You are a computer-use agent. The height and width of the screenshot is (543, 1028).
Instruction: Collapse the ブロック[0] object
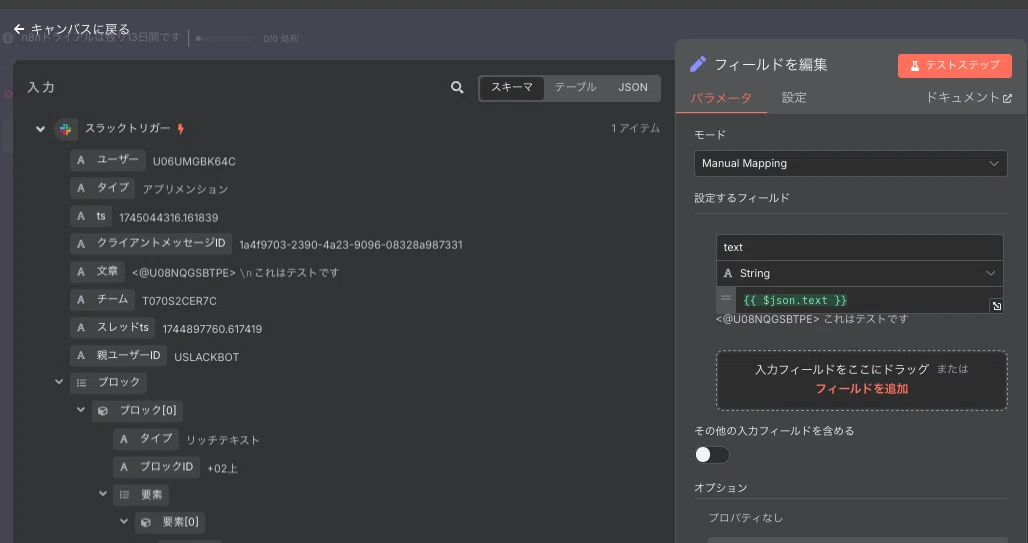click(81, 410)
